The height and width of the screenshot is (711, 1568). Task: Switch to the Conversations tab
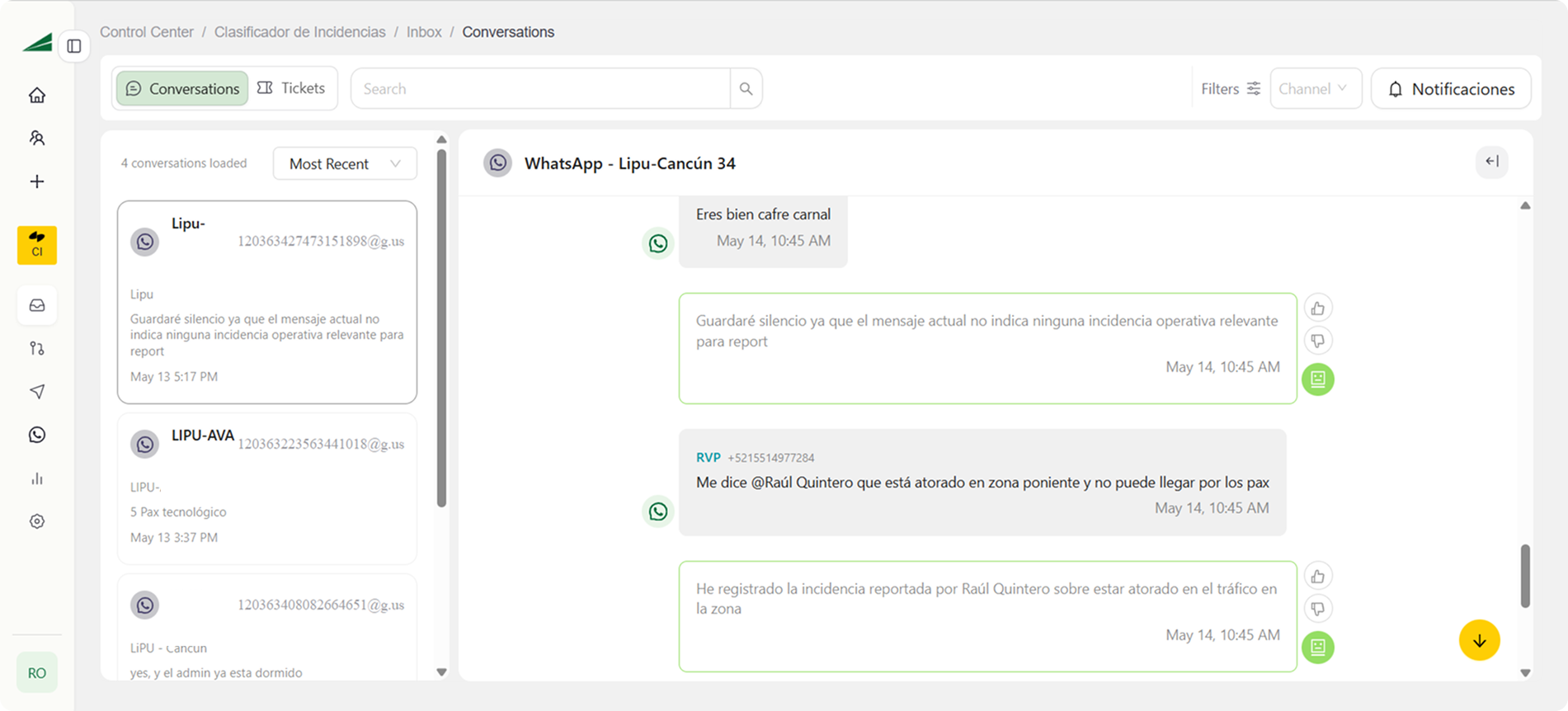click(x=182, y=88)
